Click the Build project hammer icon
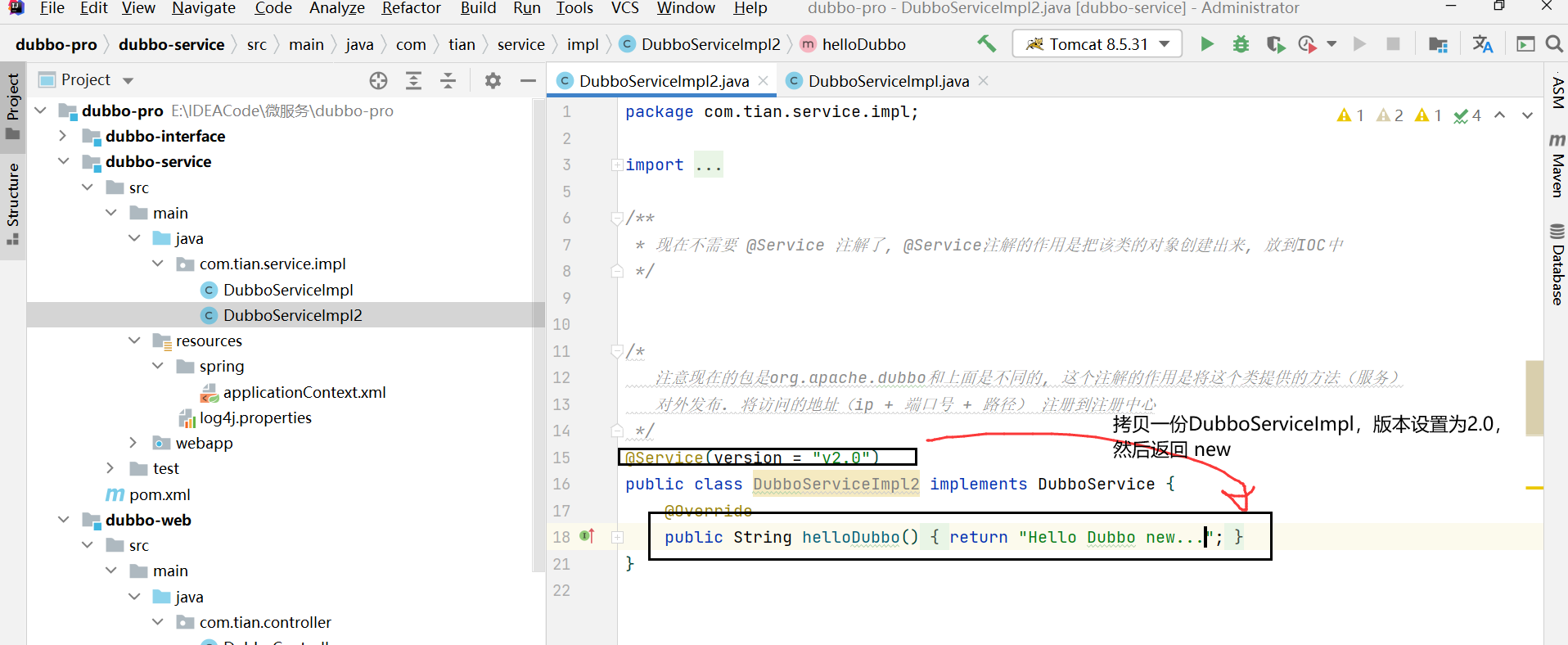 click(x=986, y=43)
